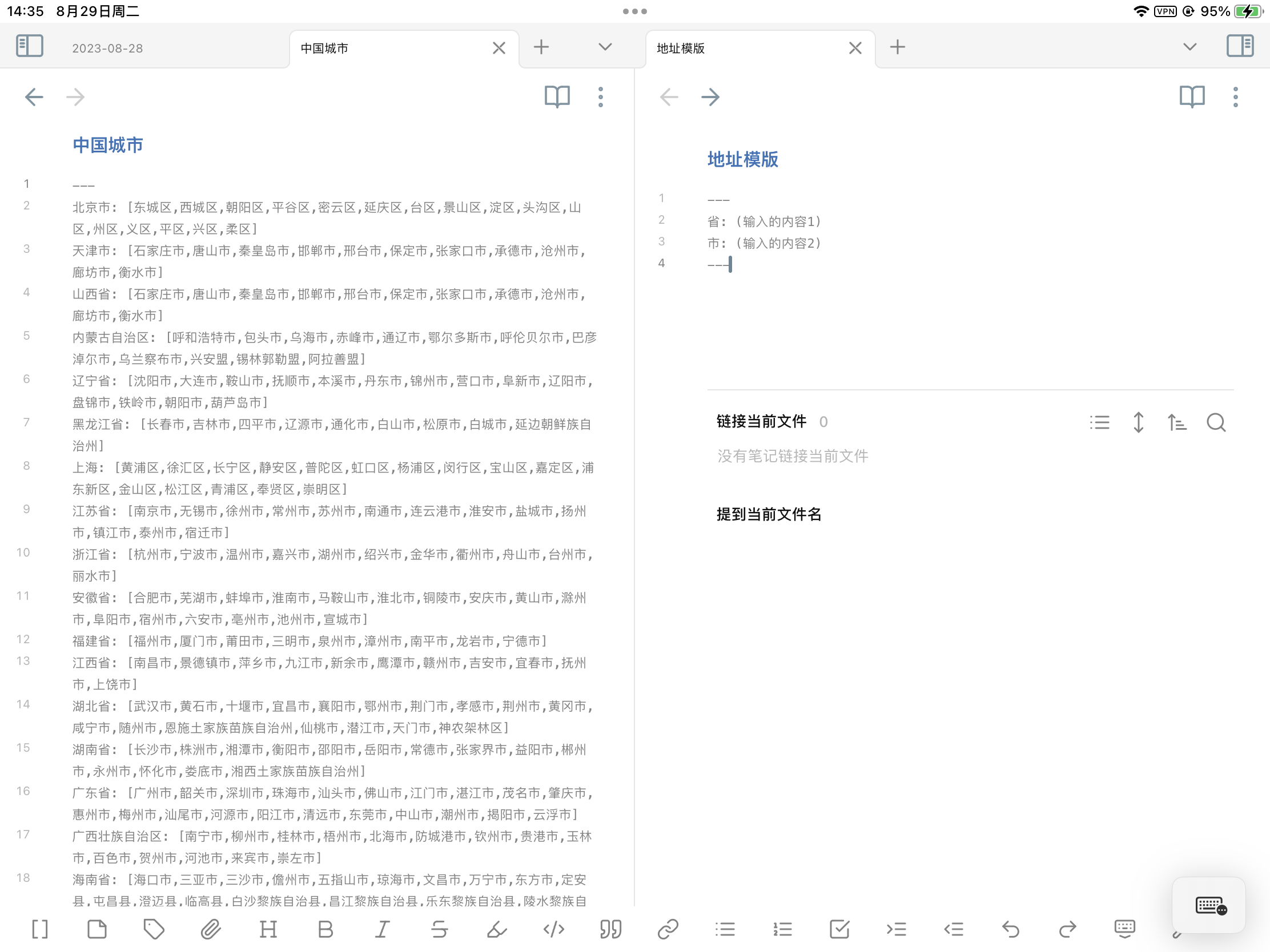
Task: Change backlinks sort order
Action: 1177,423
